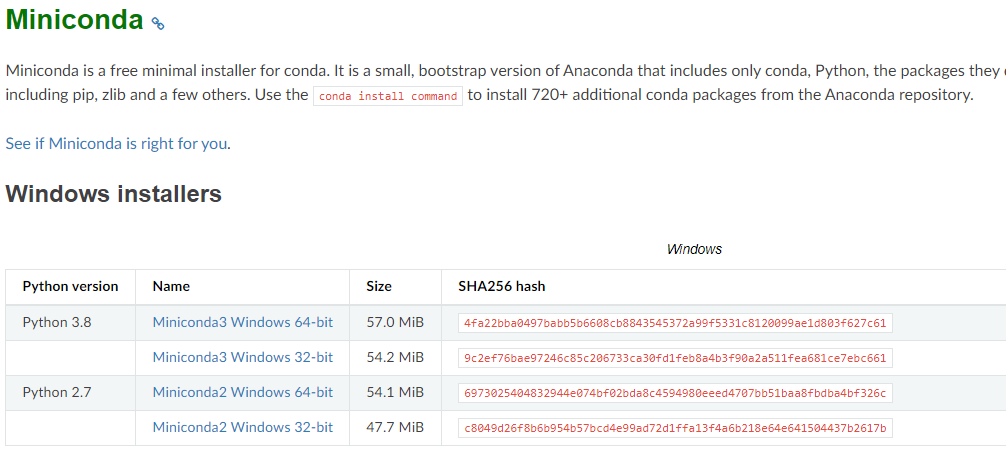Viewport: 1006px width, 450px height.
Task: Click the Python version column header
Action: pyautogui.click(x=70, y=286)
